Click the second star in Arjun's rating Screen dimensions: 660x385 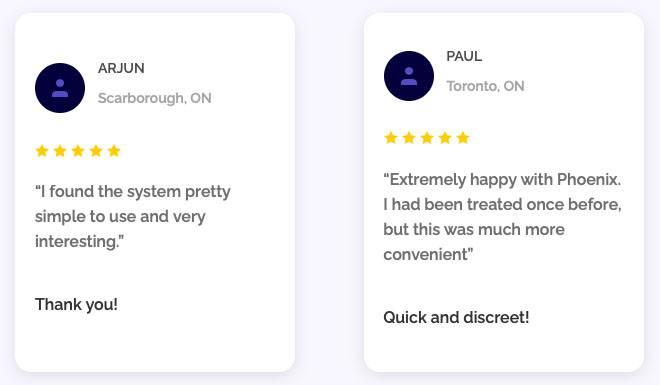click(x=60, y=151)
